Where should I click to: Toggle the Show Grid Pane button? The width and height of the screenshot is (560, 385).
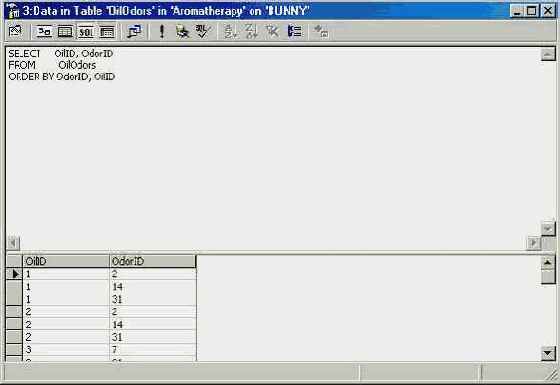pyautogui.click(x=65, y=32)
